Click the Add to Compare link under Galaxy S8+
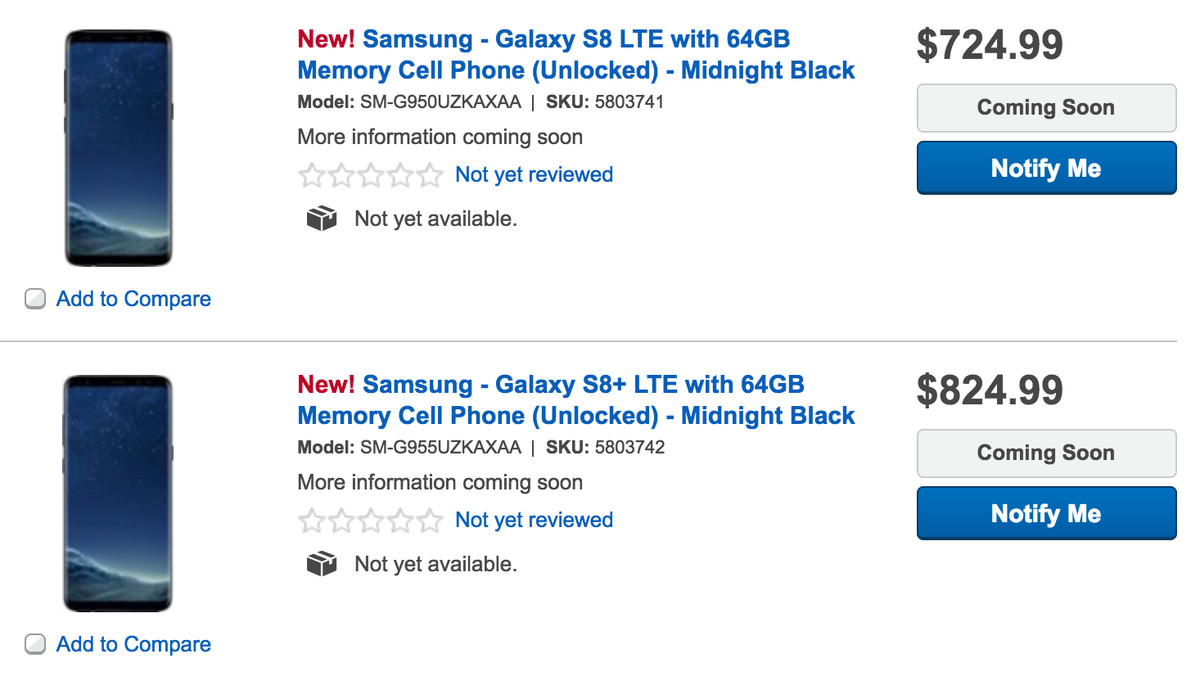Viewport: 1200px width, 681px height. [134, 644]
